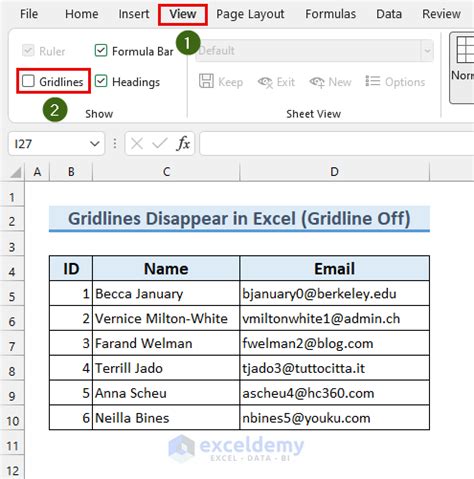Enable the Gridlines checkbox
Screen dimensions: 474x479
coord(28,81)
